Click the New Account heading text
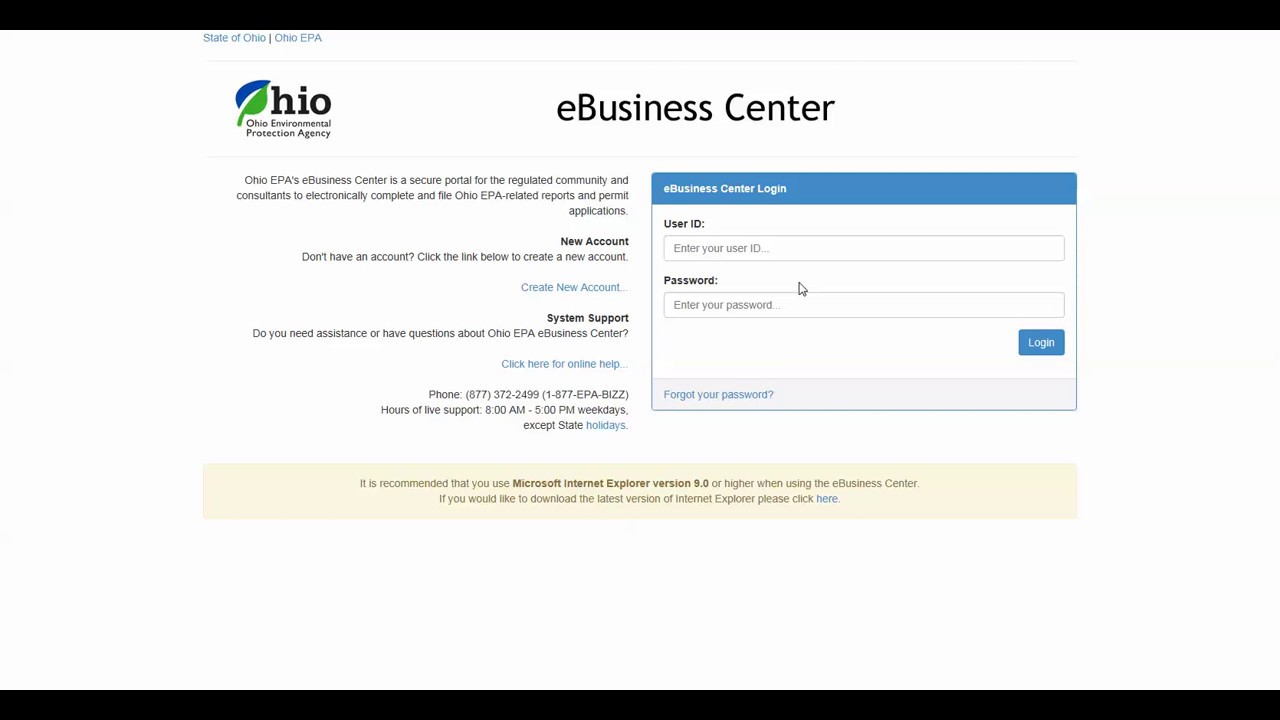This screenshot has height=720, width=1280. [x=594, y=242]
